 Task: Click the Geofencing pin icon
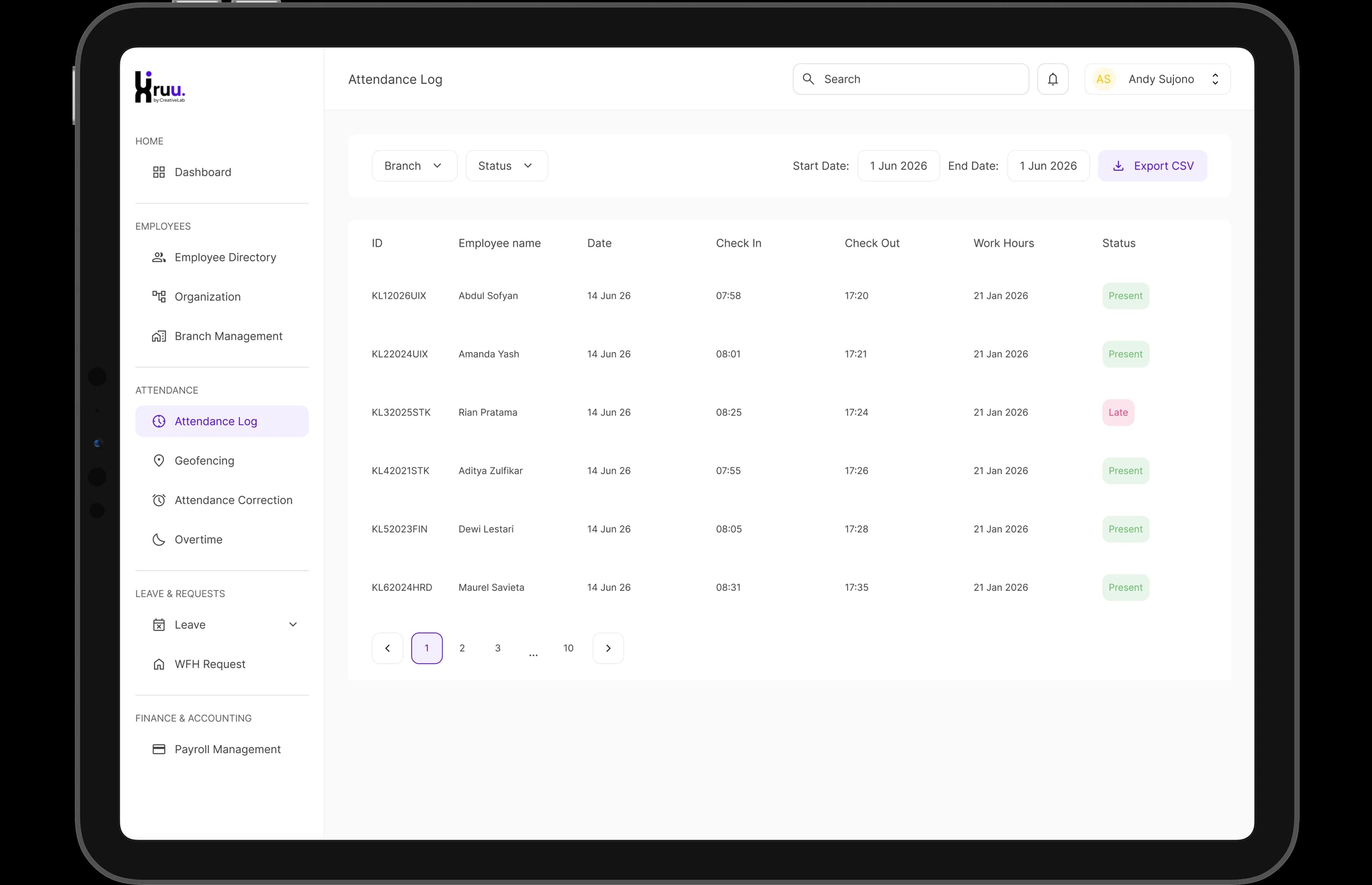click(159, 461)
